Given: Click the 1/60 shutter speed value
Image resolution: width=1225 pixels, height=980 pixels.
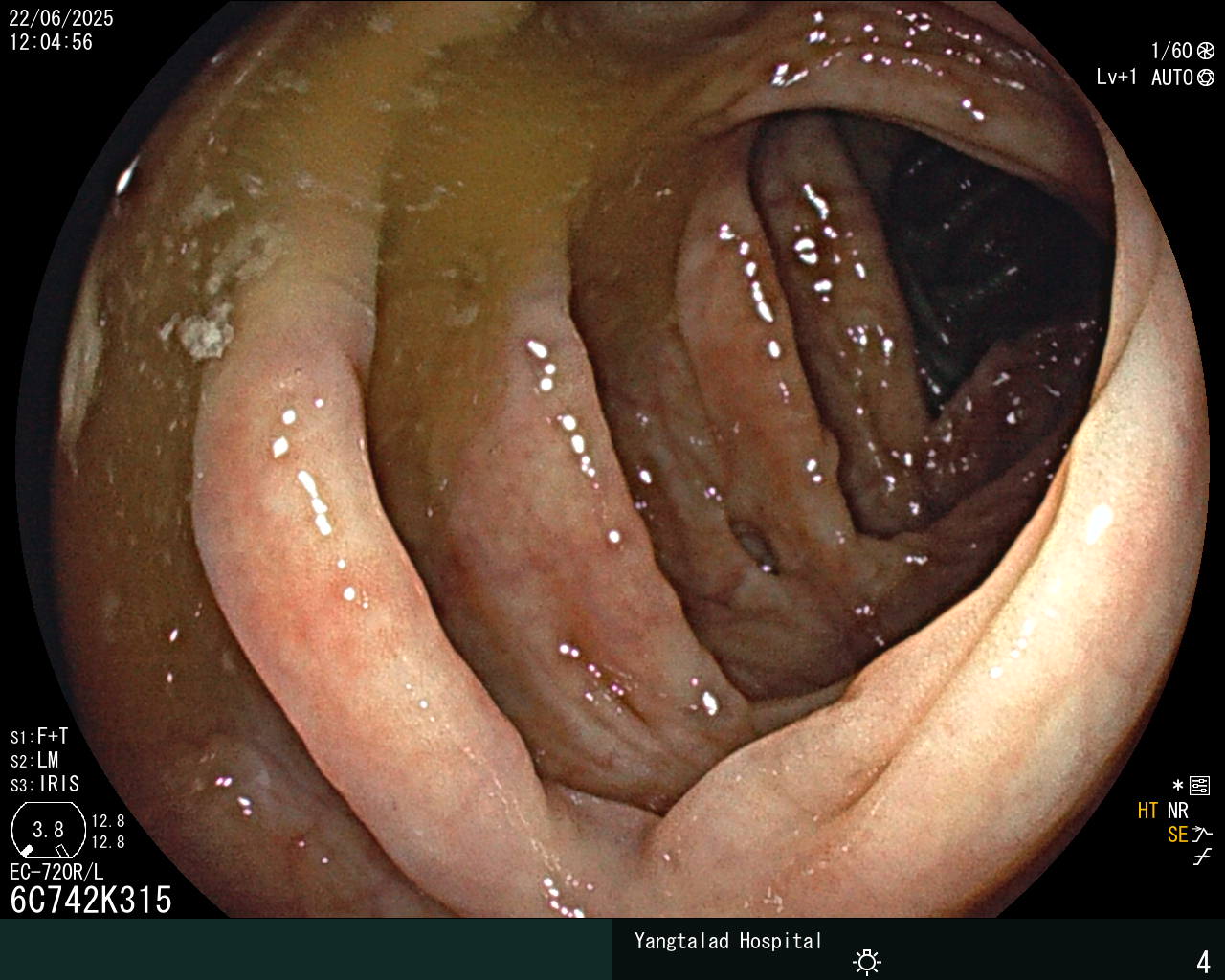Looking at the screenshot, I should coord(1171,51).
